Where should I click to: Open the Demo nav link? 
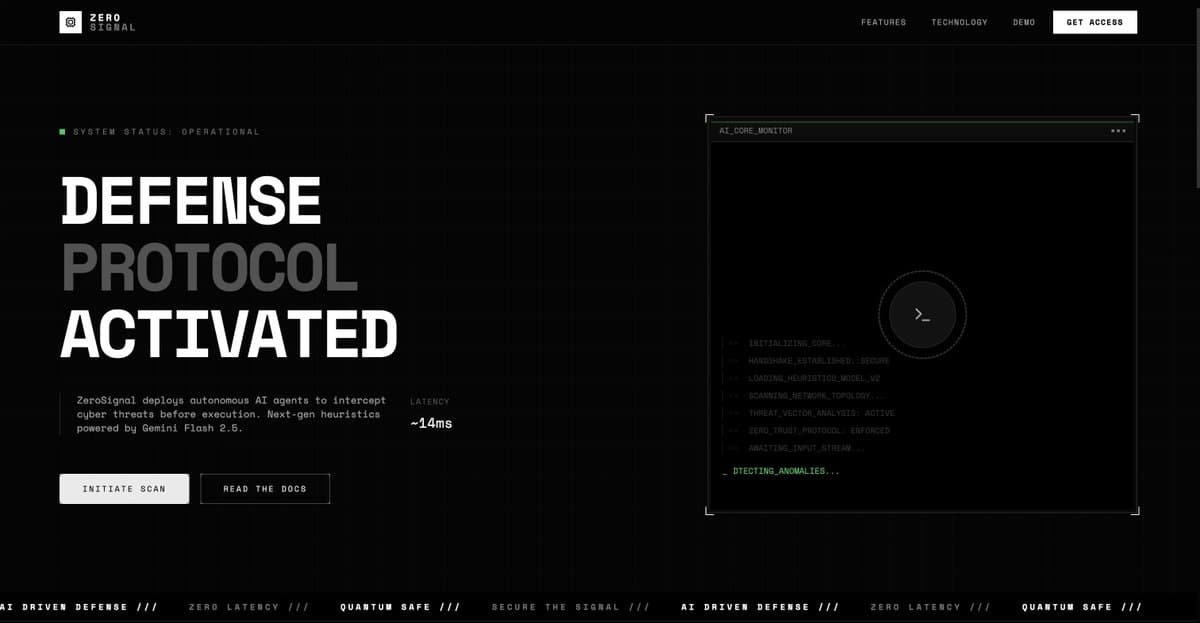[1024, 22]
